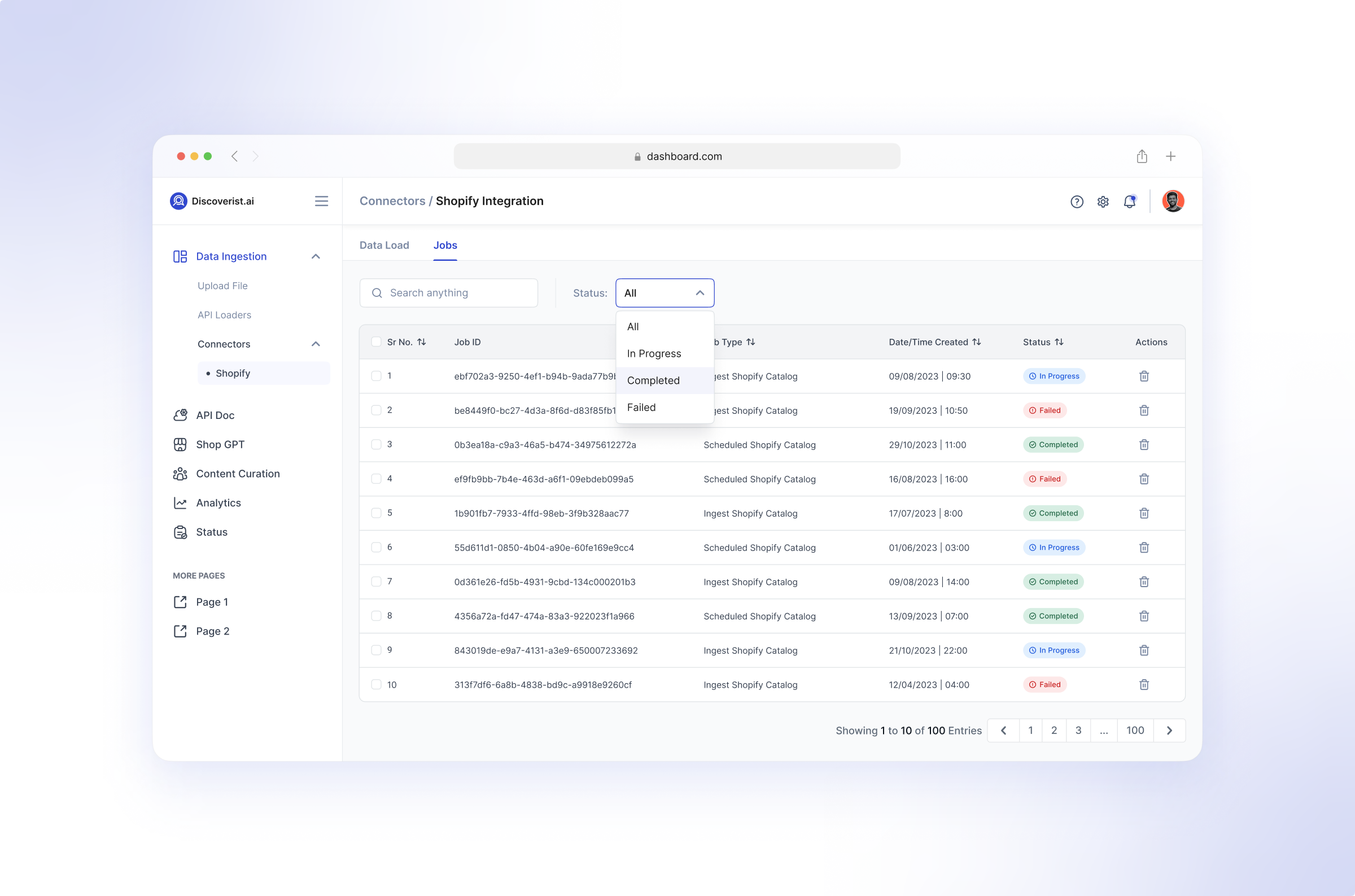This screenshot has height=896, width=1355.
Task: Delete job row 3 with trash icon
Action: coord(1144,444)
